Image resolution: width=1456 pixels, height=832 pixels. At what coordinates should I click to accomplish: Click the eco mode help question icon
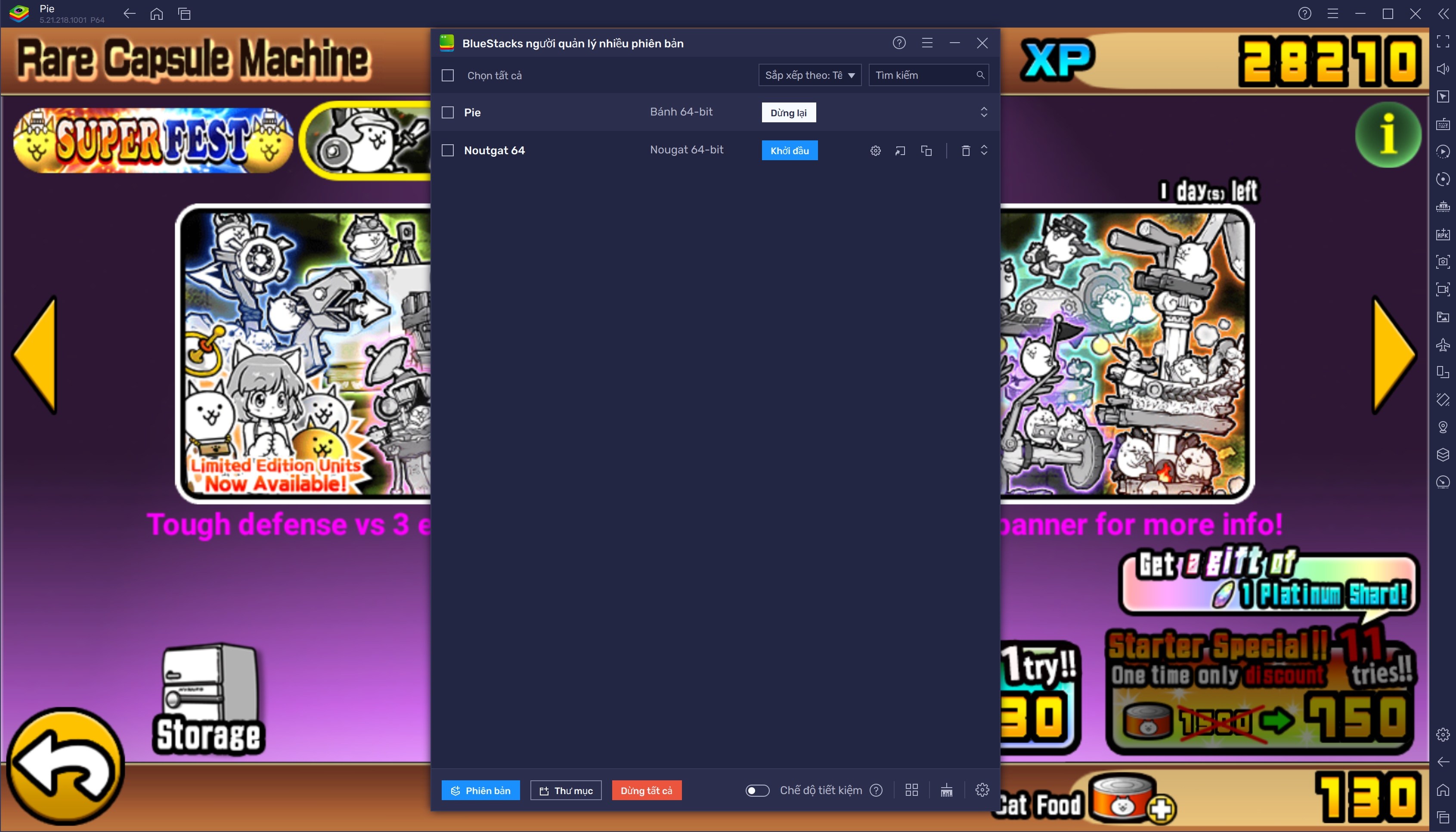(x=876, y=790)
